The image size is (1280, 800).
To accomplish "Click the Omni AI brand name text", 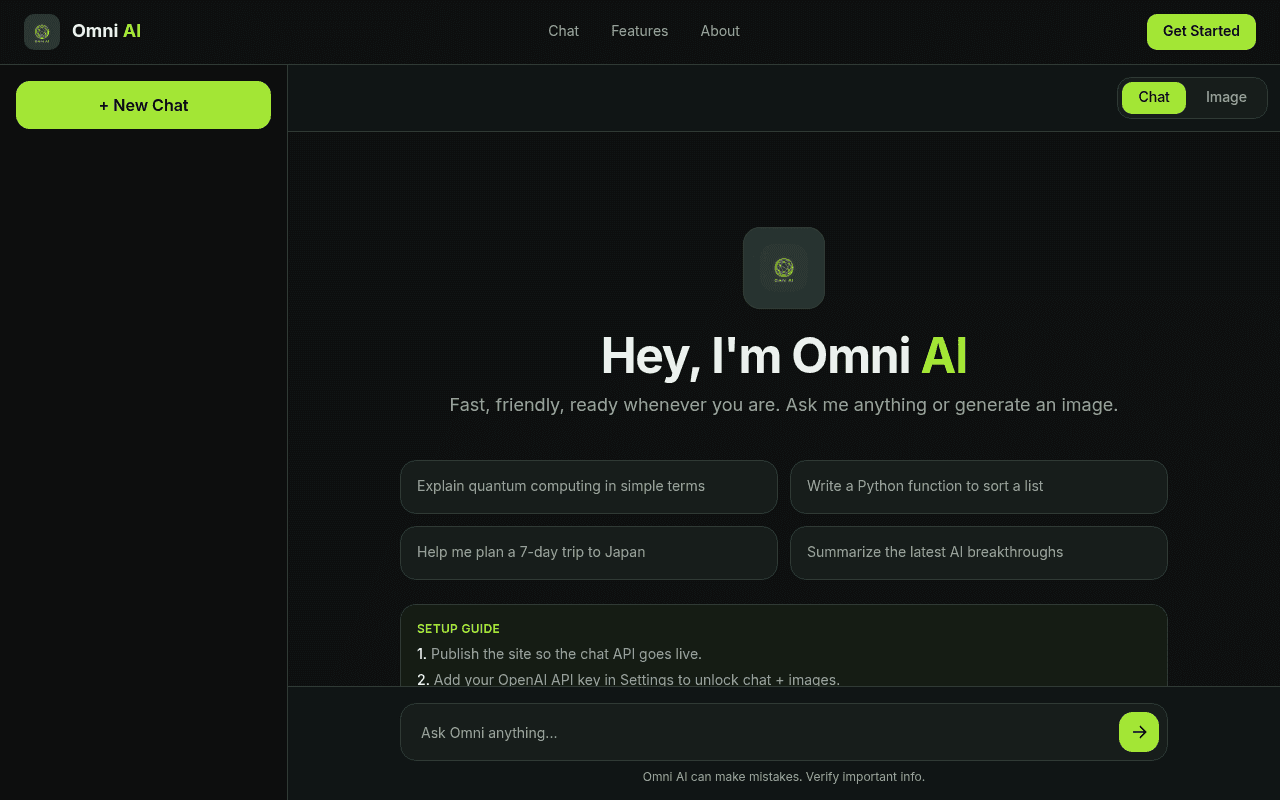I will tap(106, 31).
